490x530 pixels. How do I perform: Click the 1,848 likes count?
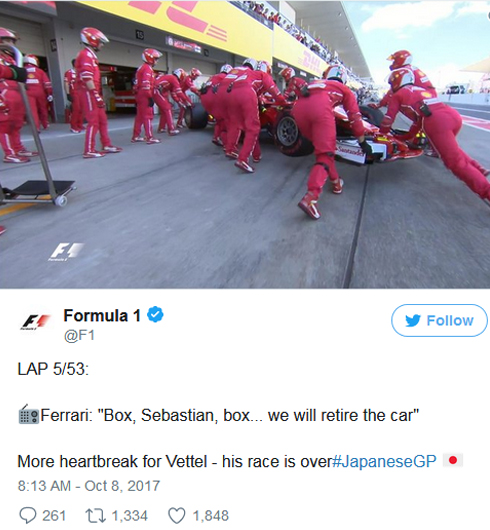tap(211, 516)
